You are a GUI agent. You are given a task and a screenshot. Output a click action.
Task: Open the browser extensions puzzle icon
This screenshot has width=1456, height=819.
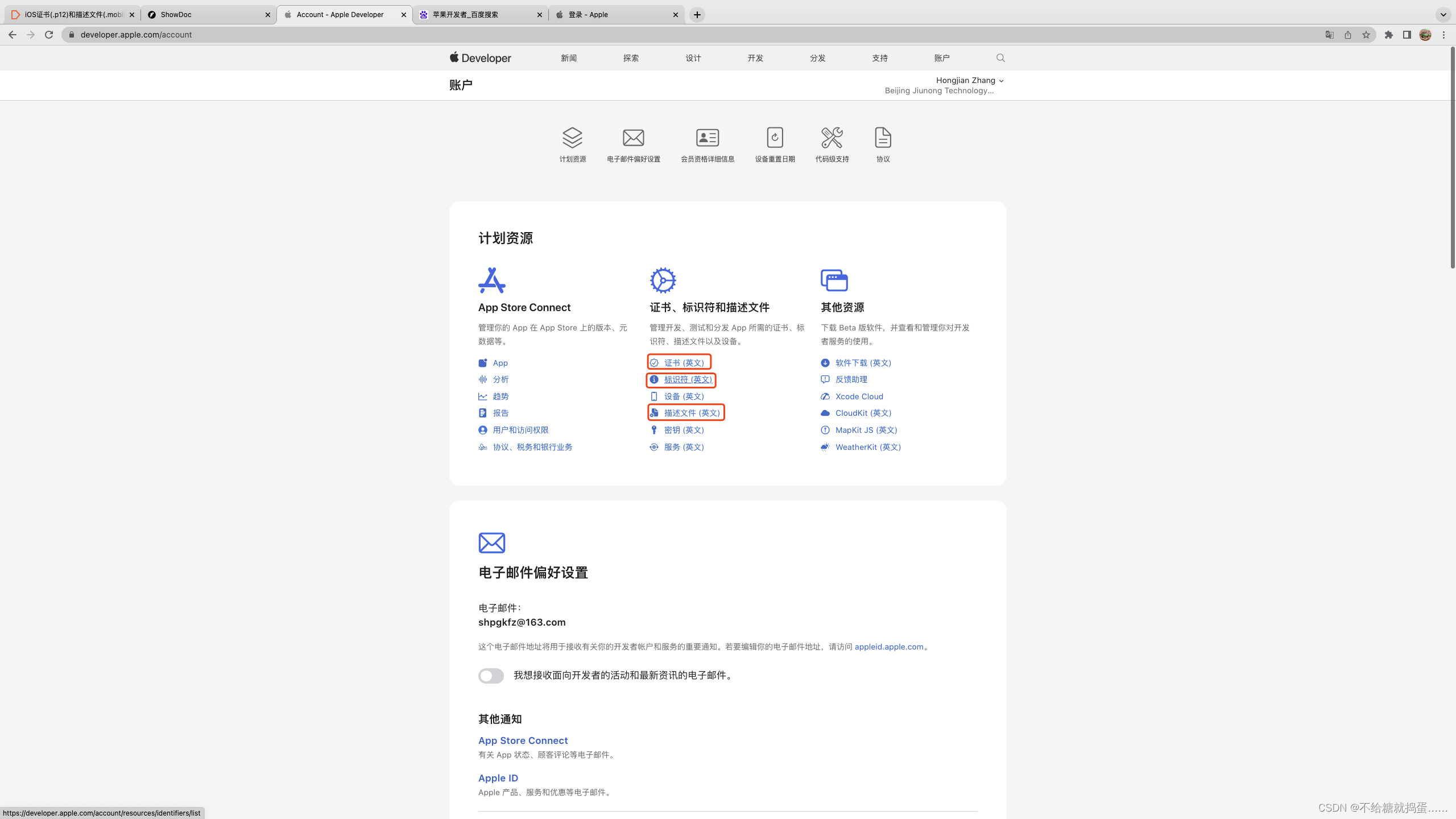click(1389, 35)
